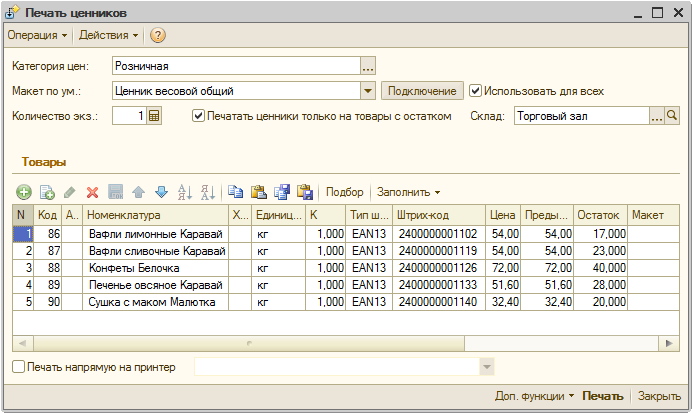Click the Закрыть button
Screen dimensions: 692x413
pyautogui.click(x=659, y=396)
